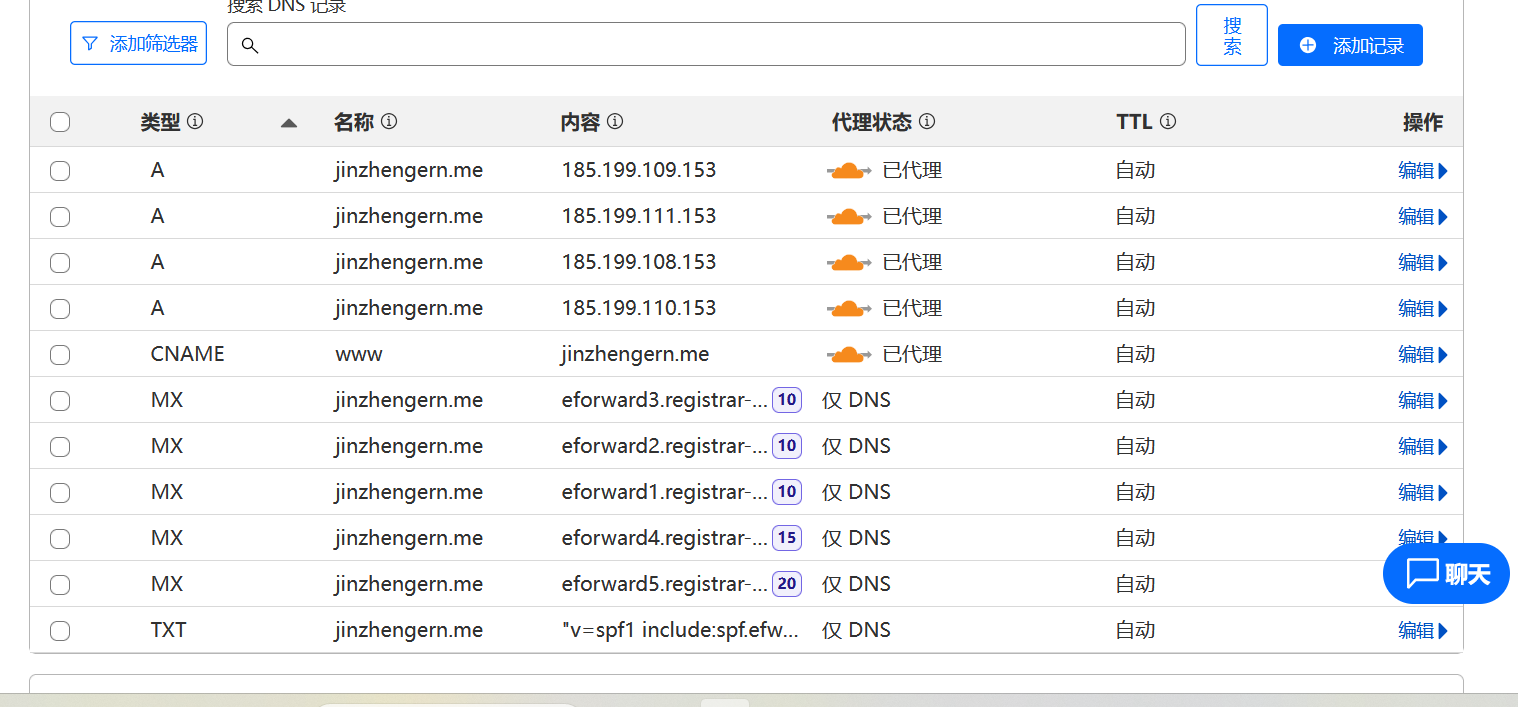Click 编辑 link for the TXT record

[x=1423, y=630]
